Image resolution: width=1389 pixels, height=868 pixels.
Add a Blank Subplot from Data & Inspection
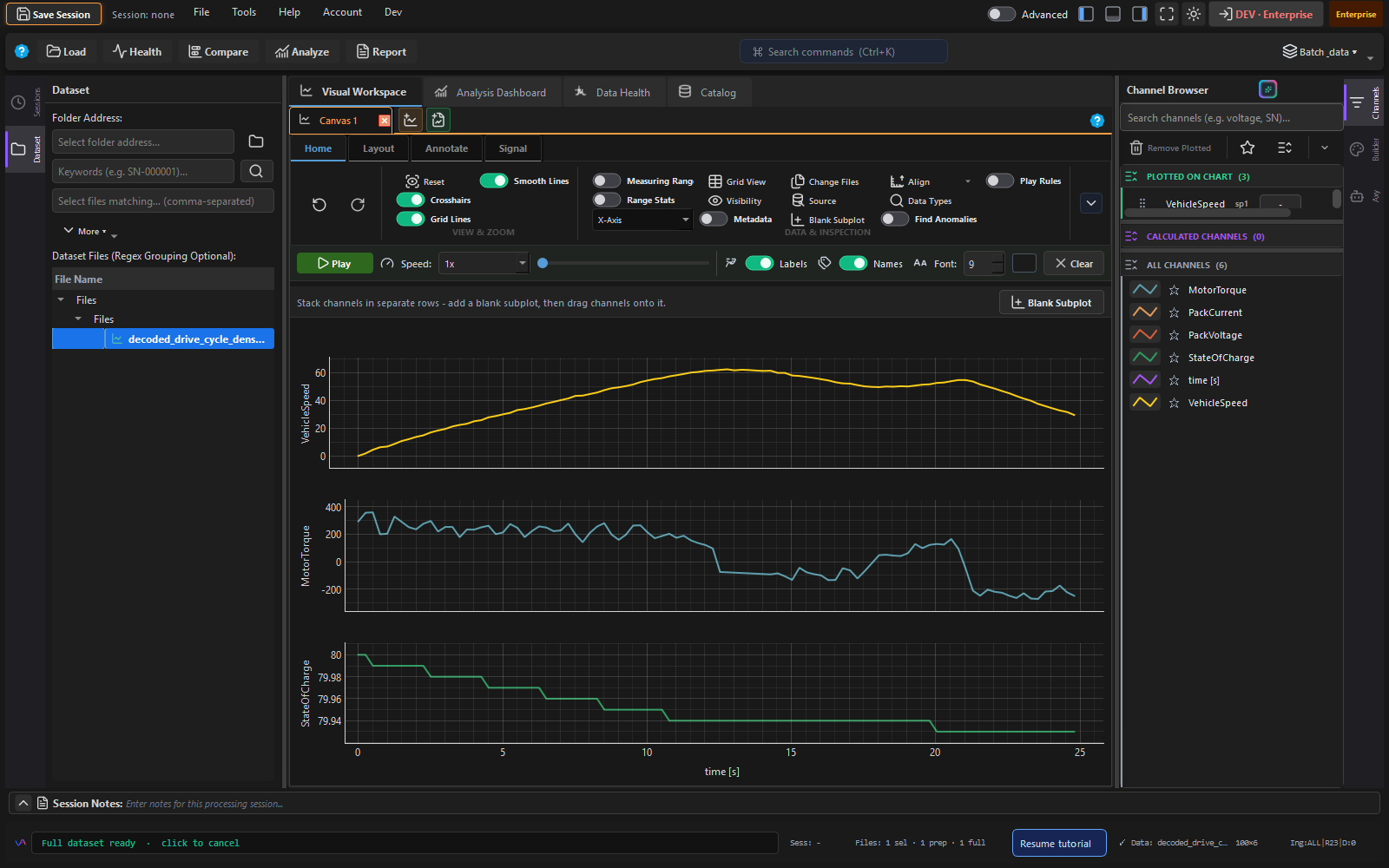coord(828,220)
